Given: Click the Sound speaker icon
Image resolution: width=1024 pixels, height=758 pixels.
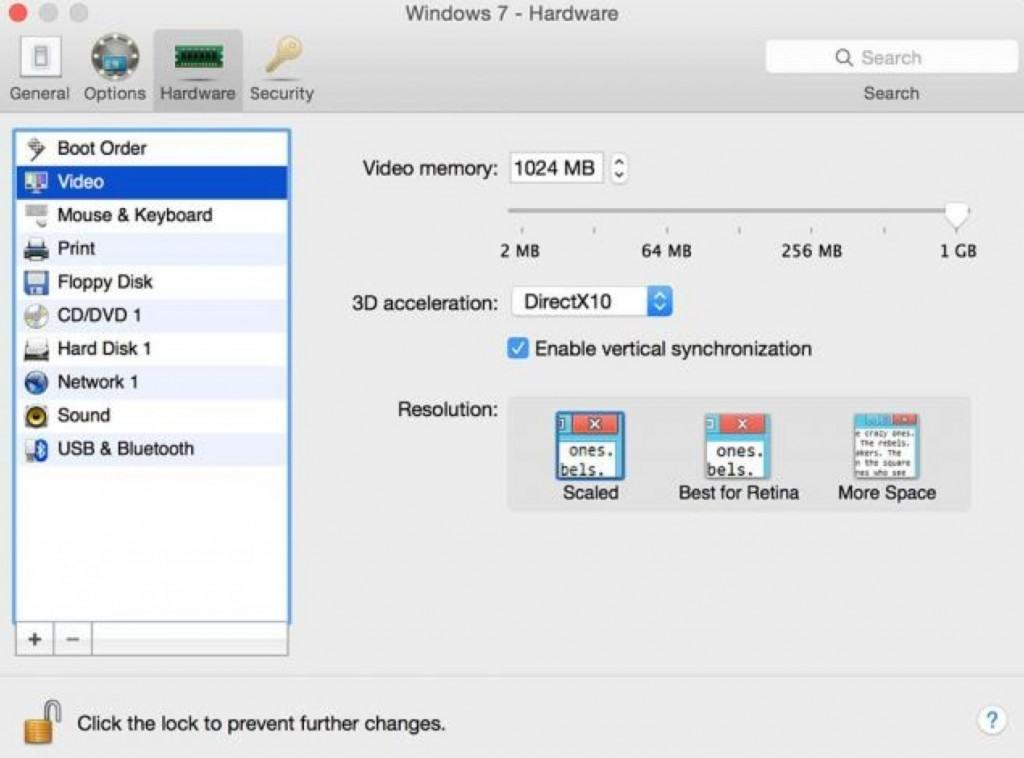Looking at the screenshot, I should 36,416.
